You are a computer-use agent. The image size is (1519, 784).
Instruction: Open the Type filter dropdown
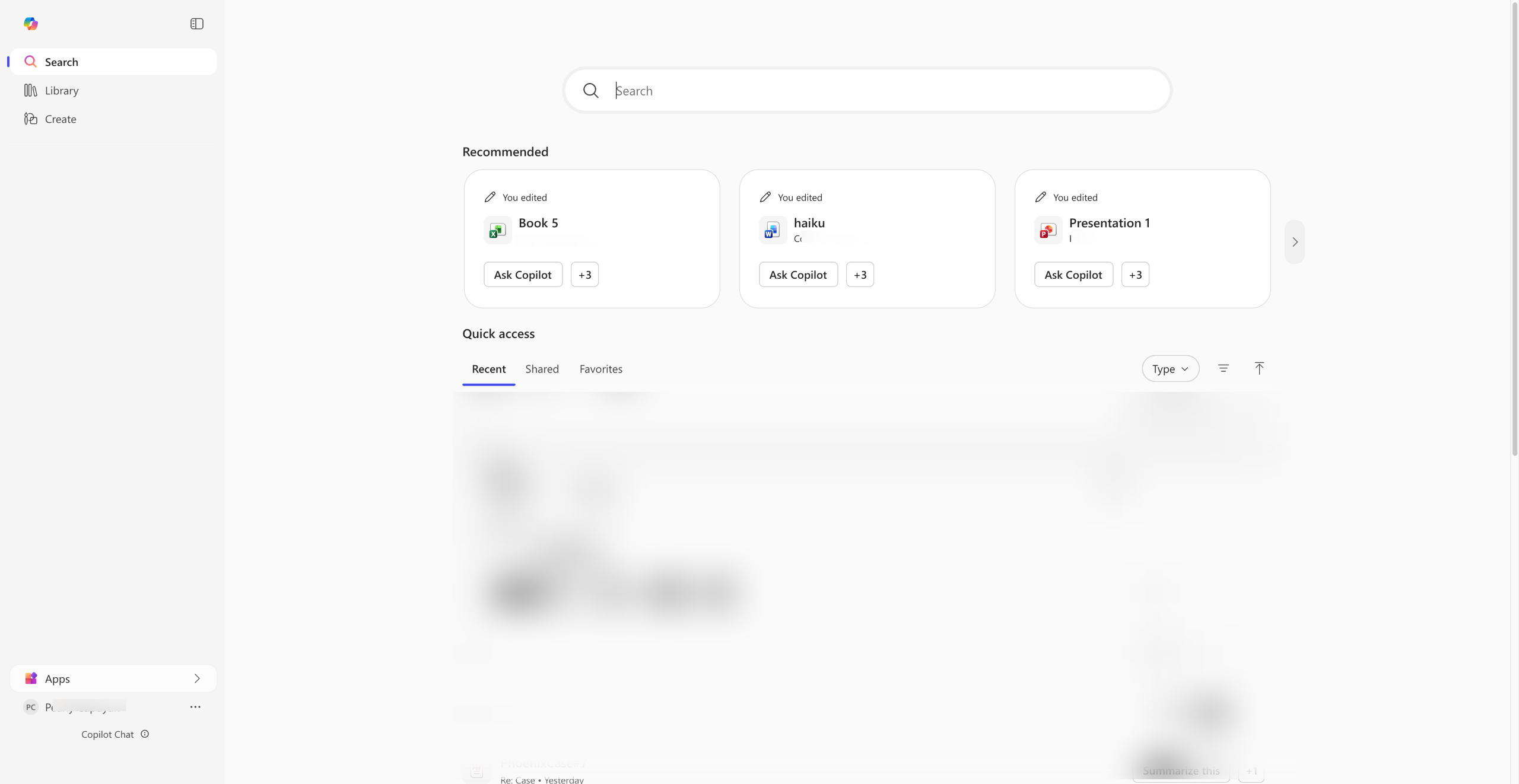click(x=1170, y=369)
